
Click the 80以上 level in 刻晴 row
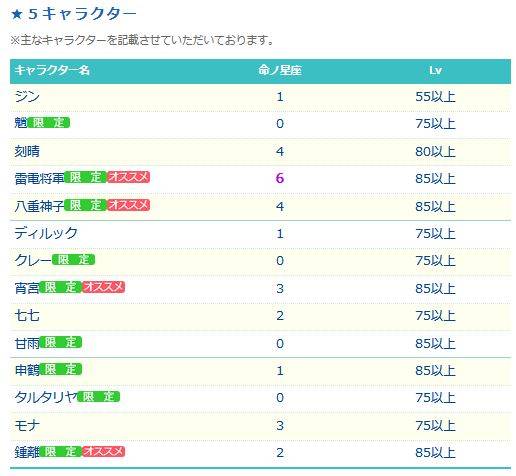pyautogui.click(x=435, y=152)
